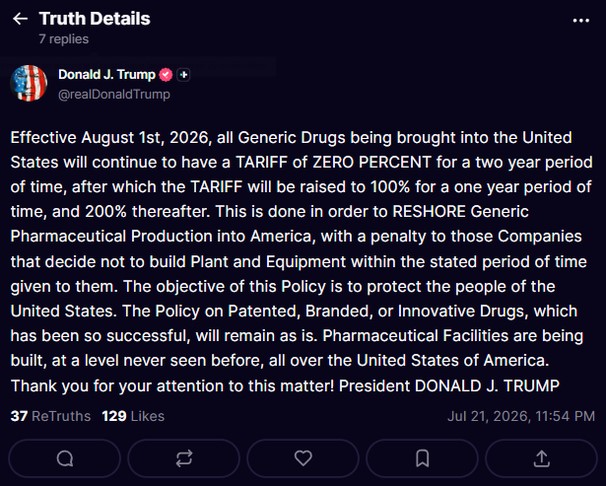View the 37 ReTruths list

click(51, 416)
